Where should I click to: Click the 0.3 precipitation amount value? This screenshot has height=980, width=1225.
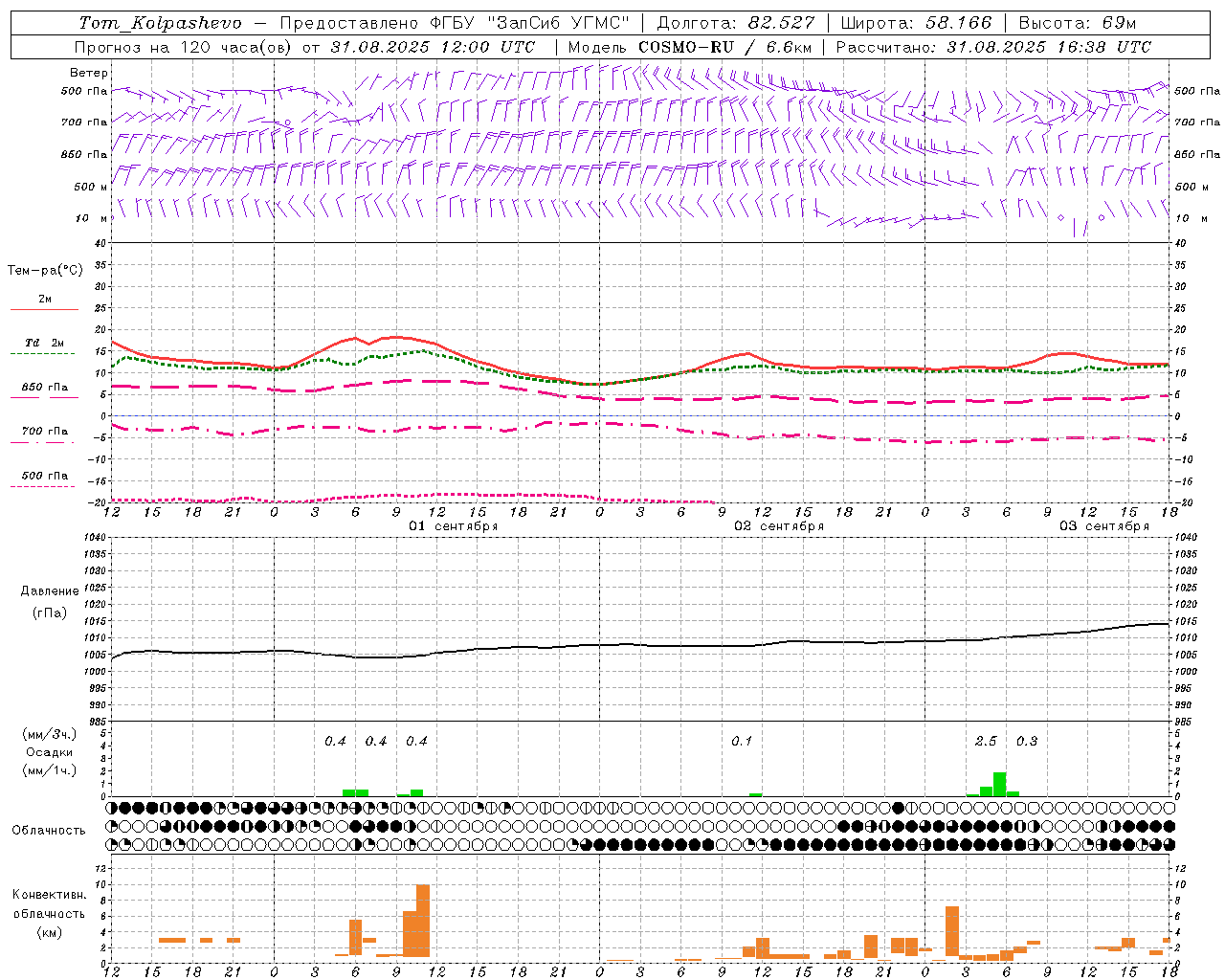click(1027, 742)
